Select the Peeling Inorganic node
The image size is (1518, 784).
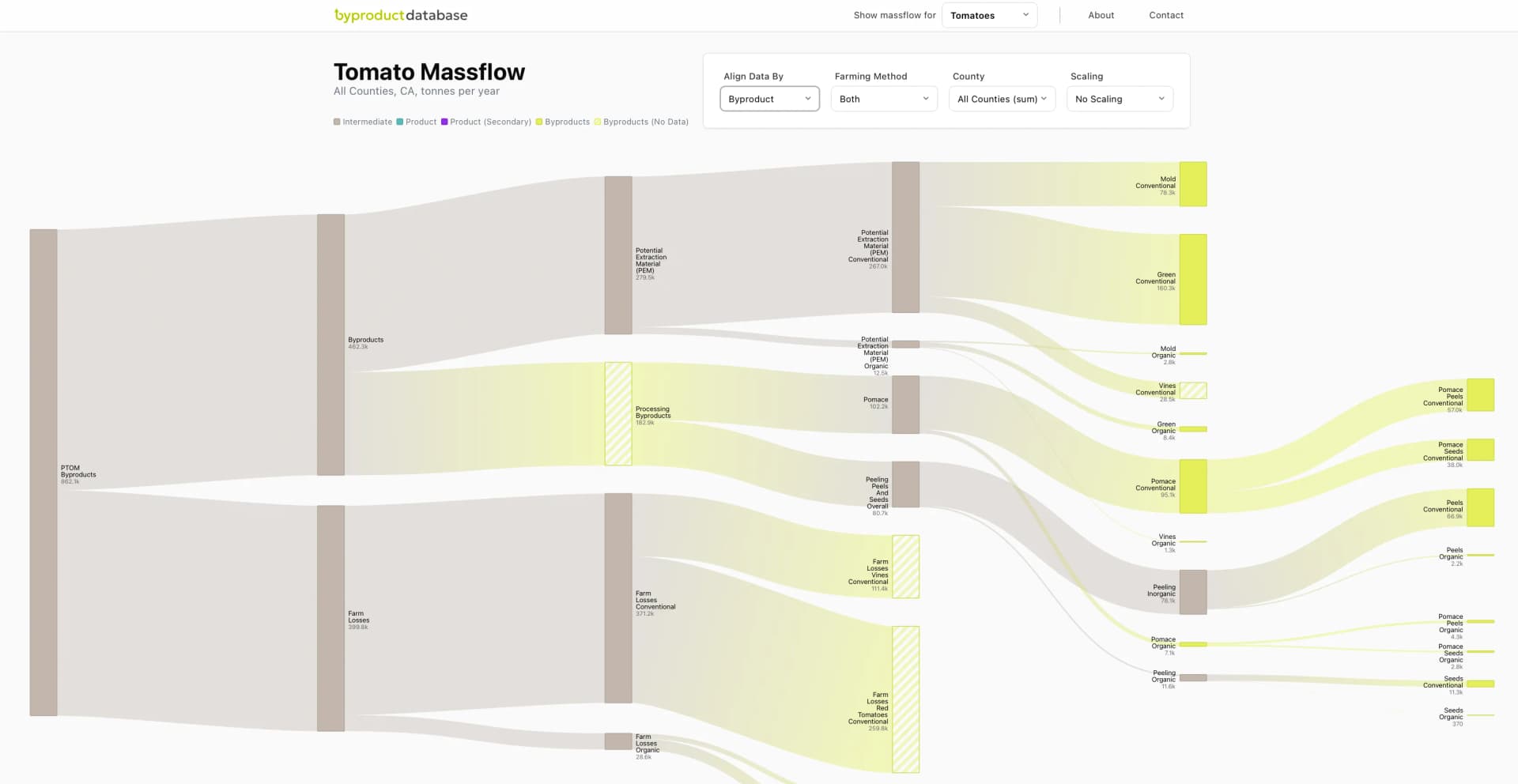click(x=1193, y=592)
